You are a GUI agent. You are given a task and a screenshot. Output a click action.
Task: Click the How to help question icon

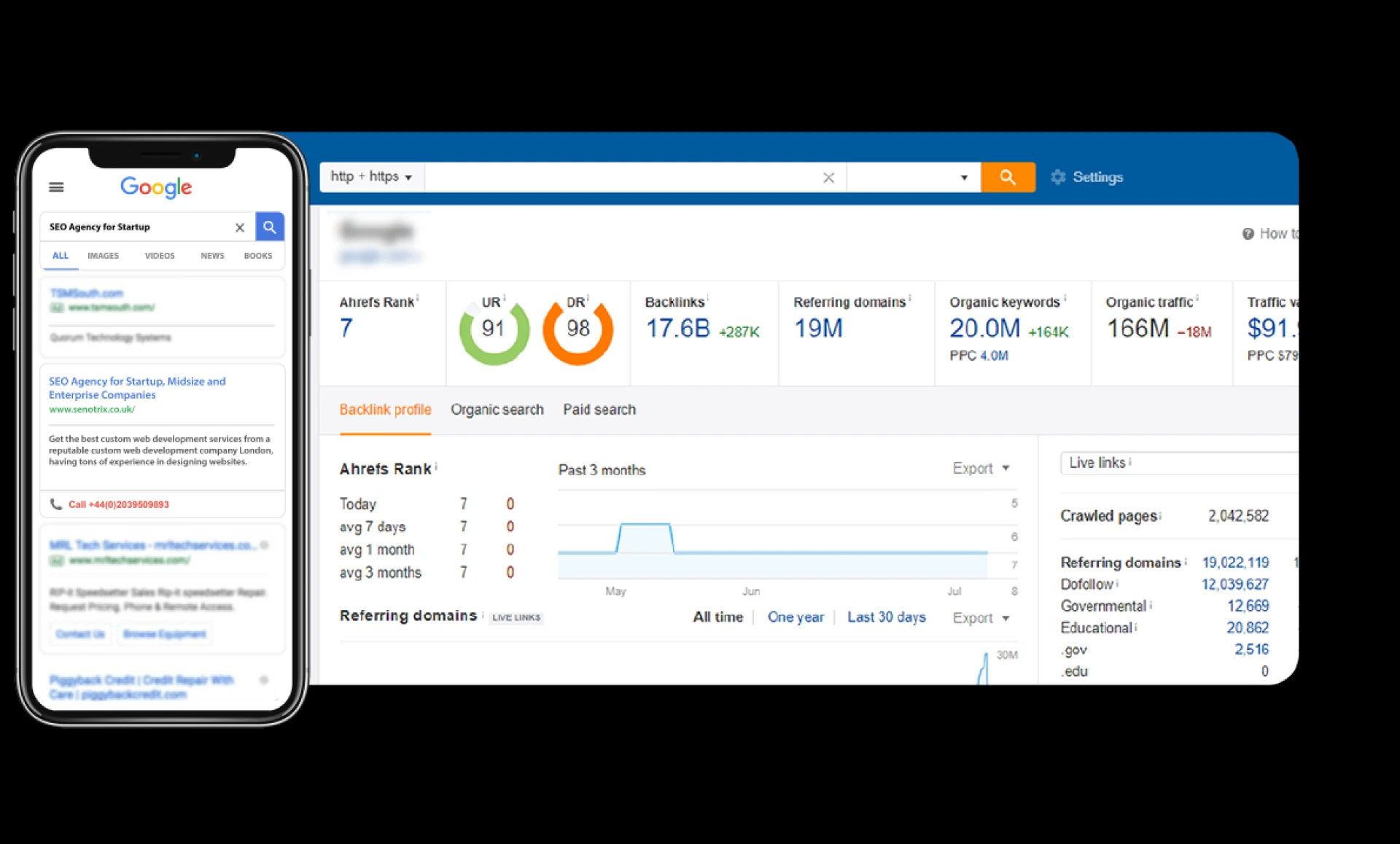tap(1248, 234)
